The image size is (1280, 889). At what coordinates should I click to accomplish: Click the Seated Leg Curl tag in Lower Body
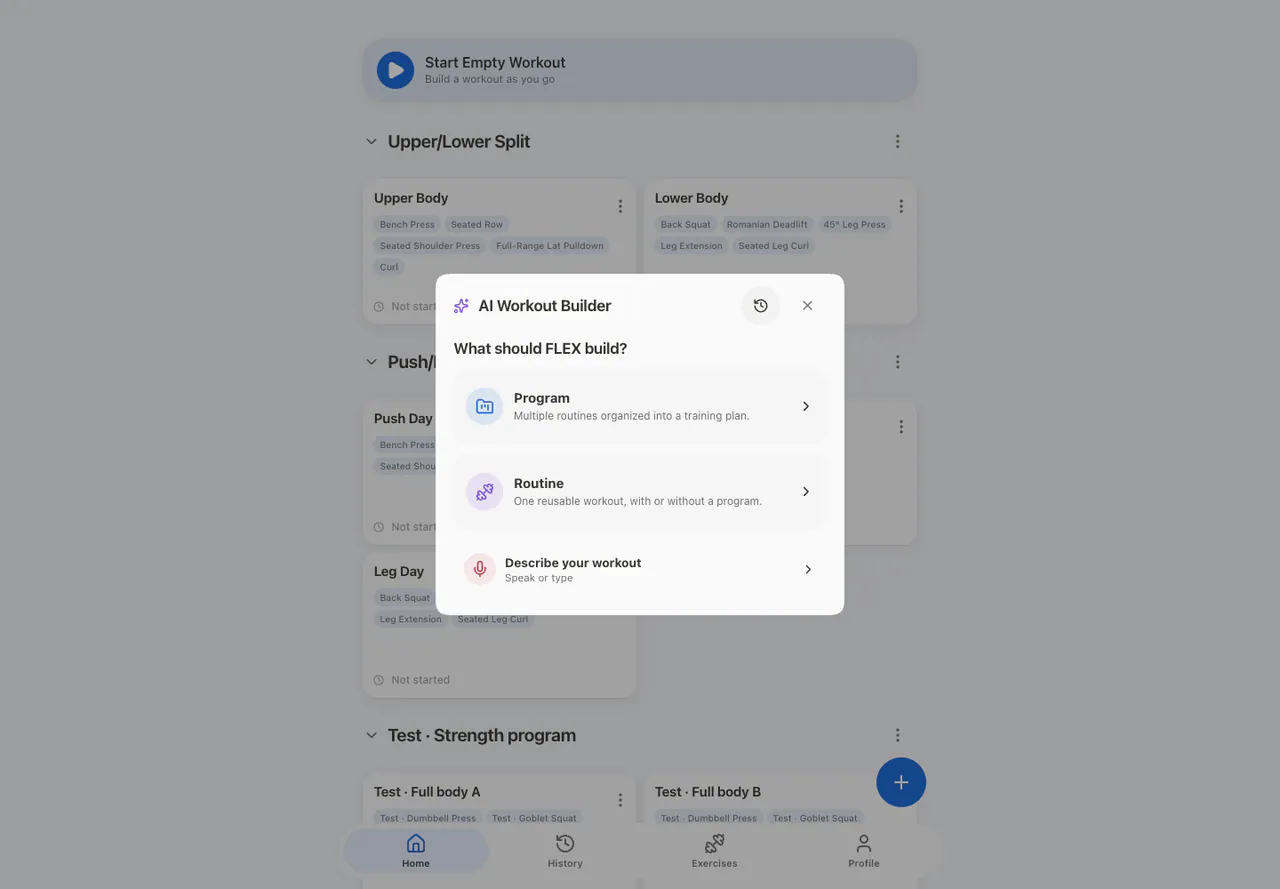tap(774, 246)
